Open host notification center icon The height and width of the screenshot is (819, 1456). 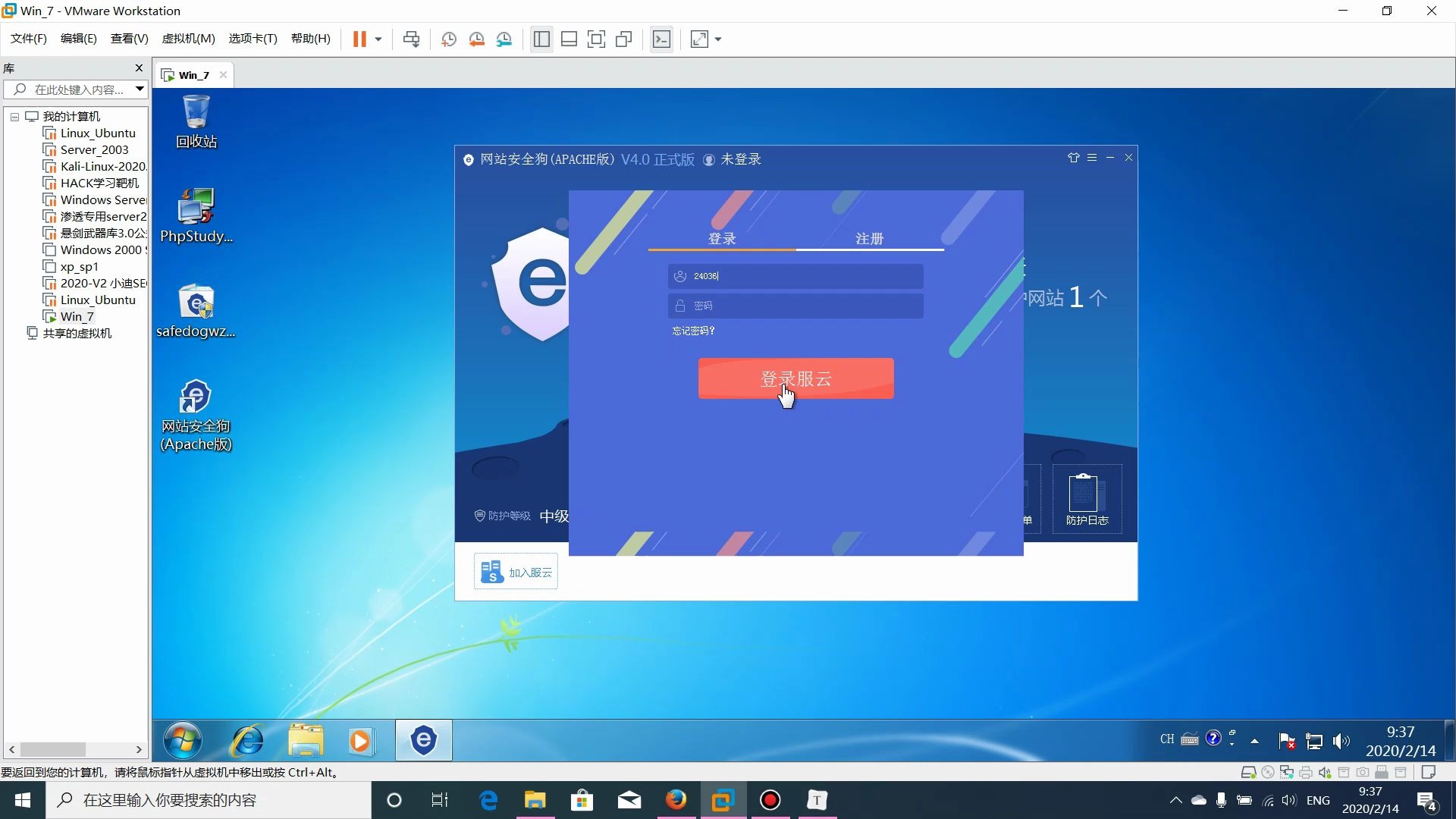[1427, 801]
